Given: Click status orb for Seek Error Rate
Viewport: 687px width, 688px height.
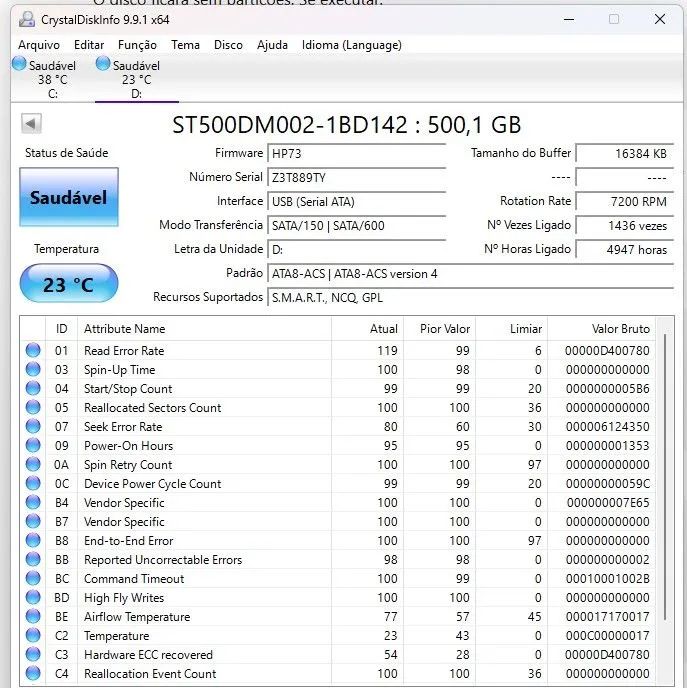Looking at the screenshot, I should point(33,426).
